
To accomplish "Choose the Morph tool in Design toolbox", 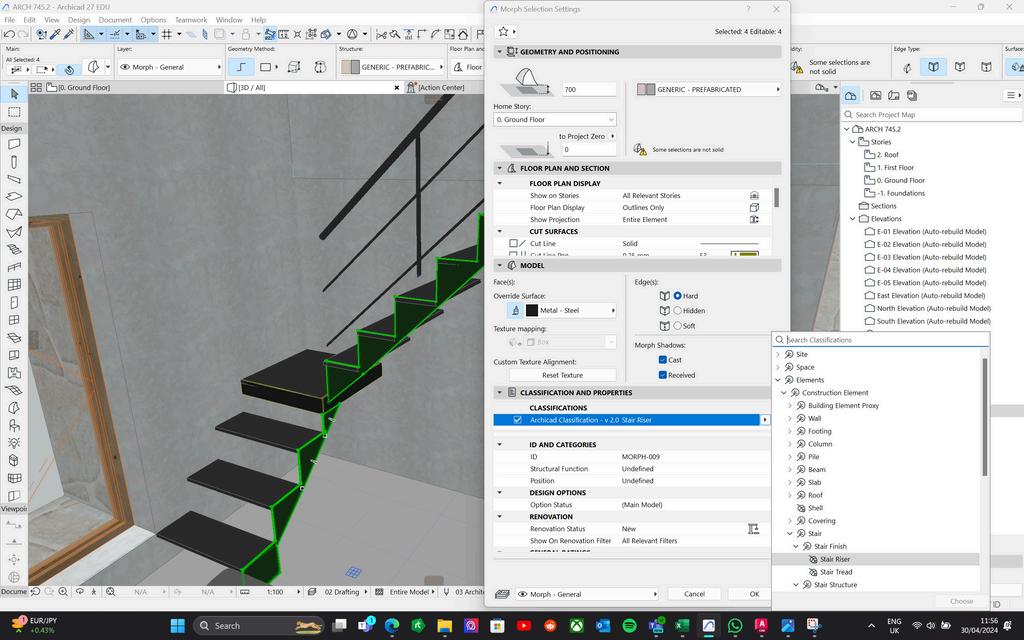I will (14, 408).
